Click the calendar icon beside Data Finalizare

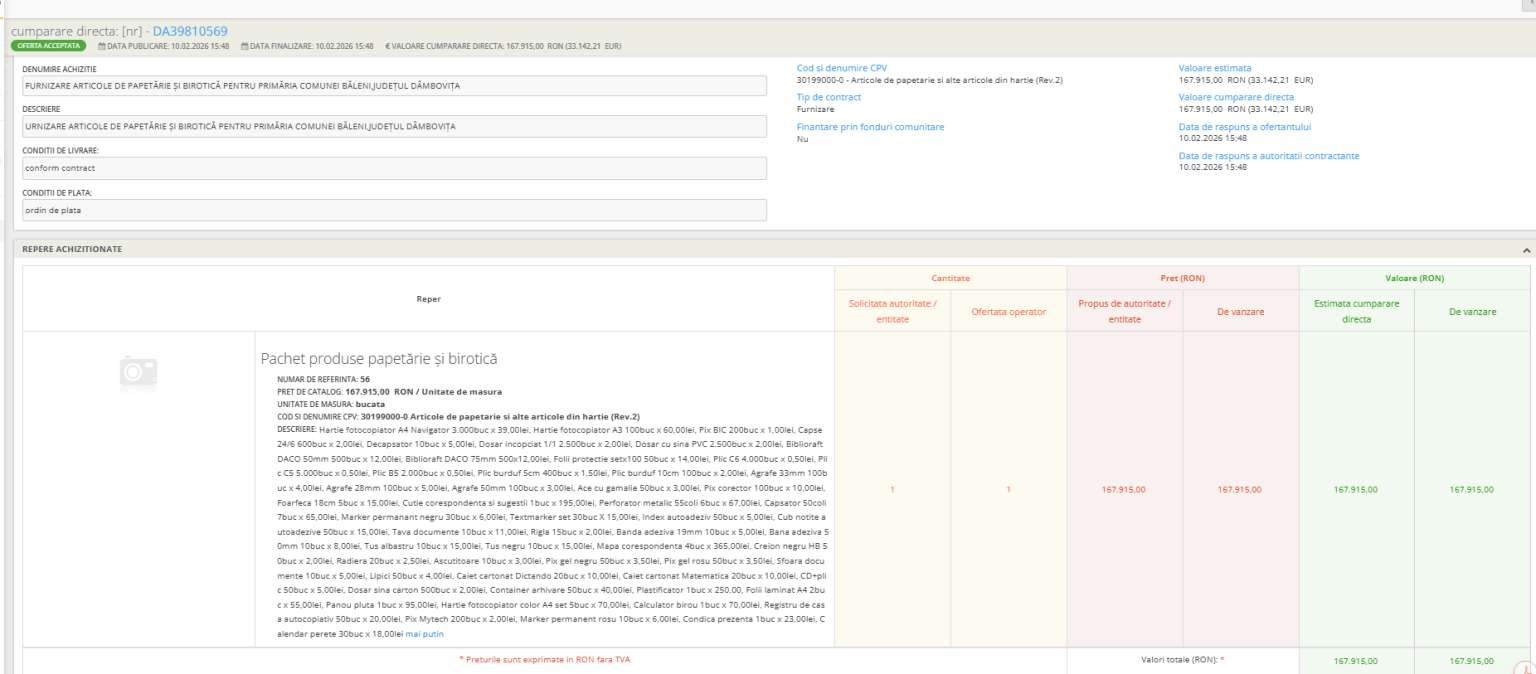pos(244,46)
